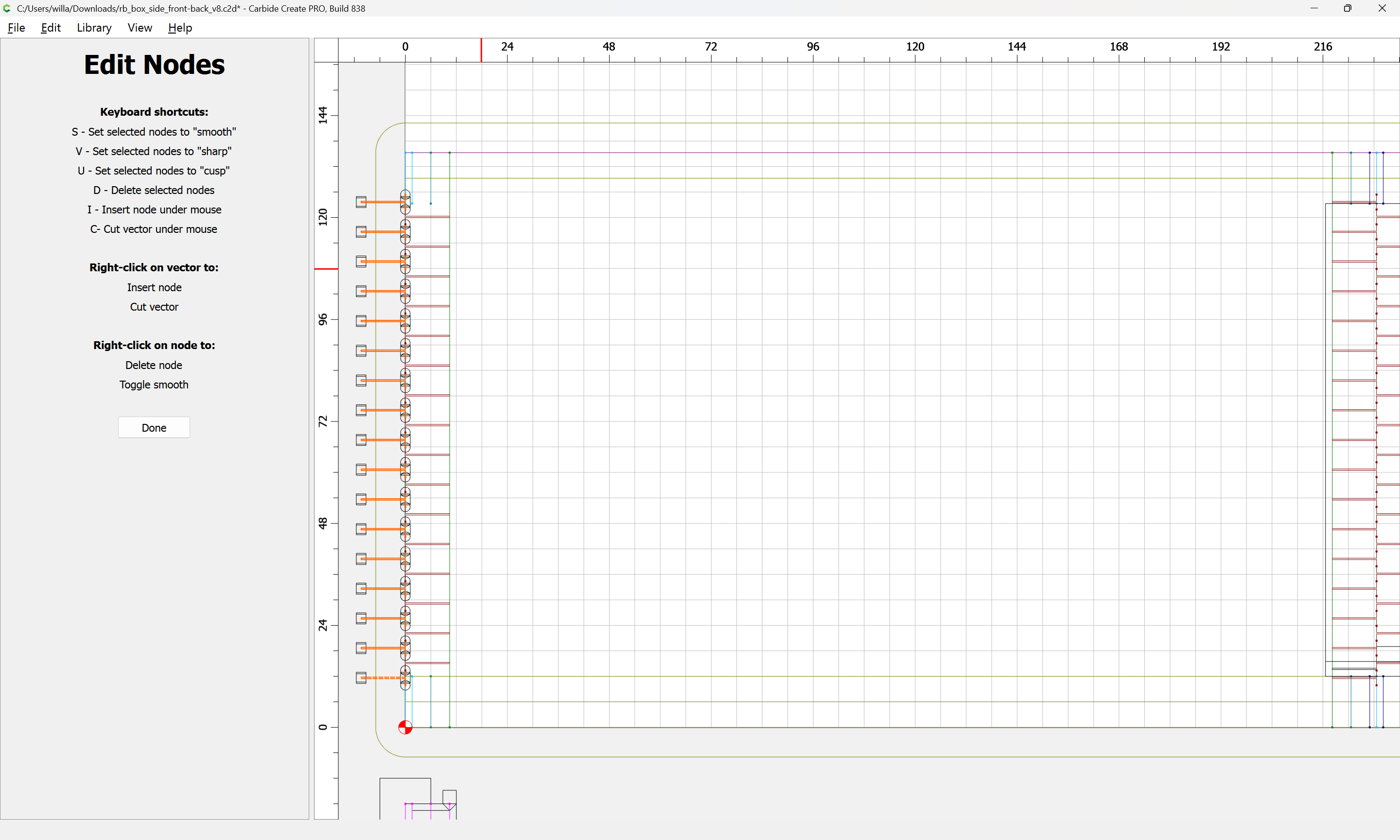Click the red-white origin marker on canvas
This screenshot has height=840, width=1400.
pos(405,727)
